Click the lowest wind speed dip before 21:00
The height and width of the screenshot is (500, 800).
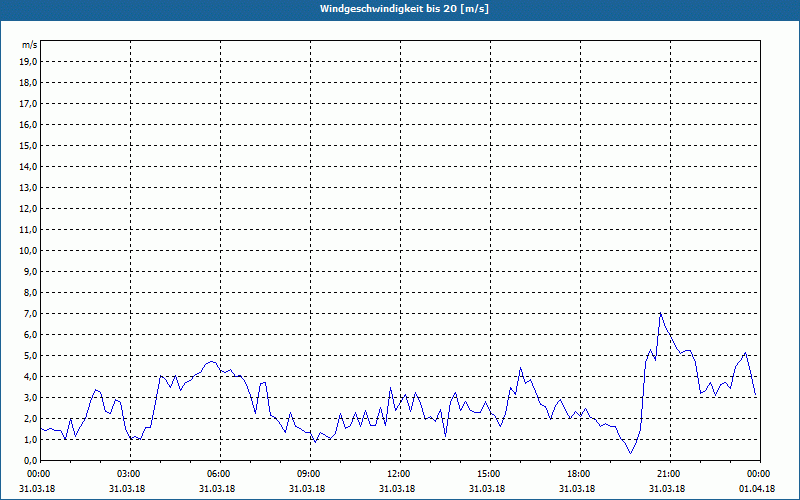pyautogui.click(x=631, y=453)
